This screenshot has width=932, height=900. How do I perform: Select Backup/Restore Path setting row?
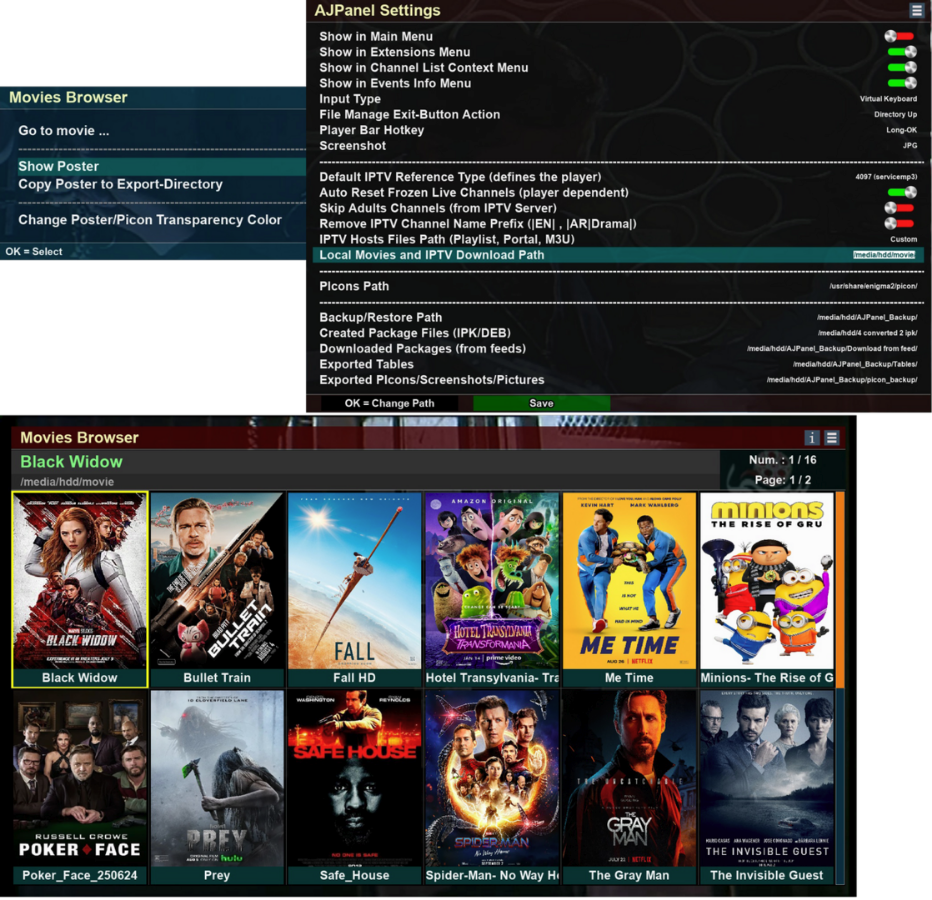tap(618, 317)
